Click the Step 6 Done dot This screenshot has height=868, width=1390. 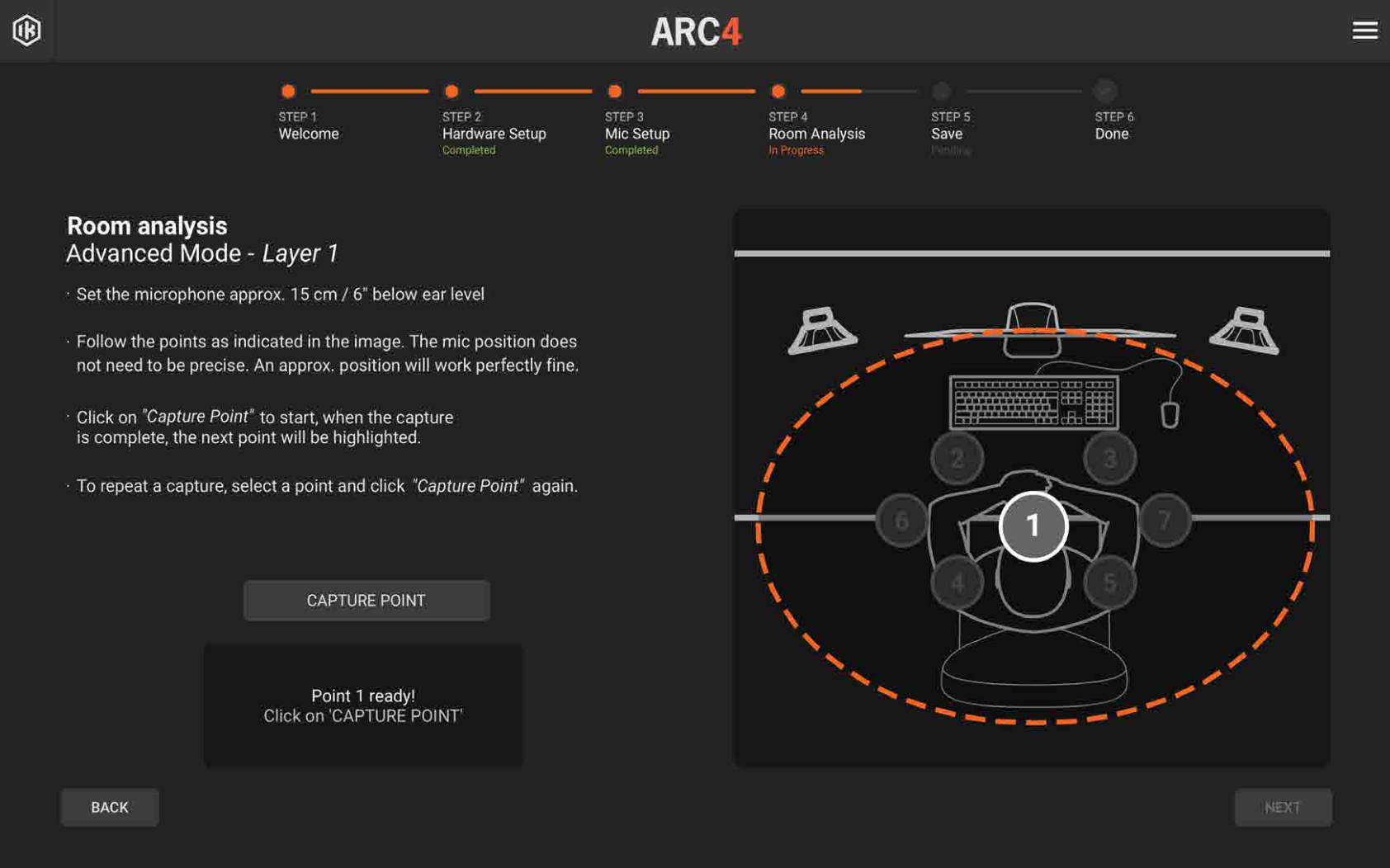click(x=1105, y=91)
